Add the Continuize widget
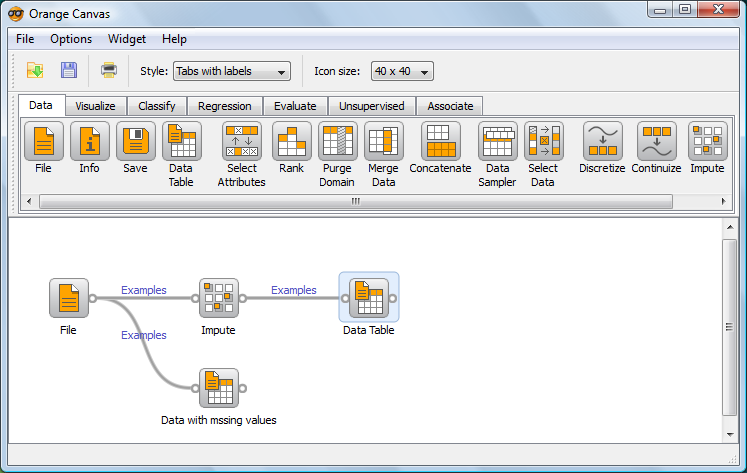The height and width of the screenshot is (473, 747). (x=656, y=141)
